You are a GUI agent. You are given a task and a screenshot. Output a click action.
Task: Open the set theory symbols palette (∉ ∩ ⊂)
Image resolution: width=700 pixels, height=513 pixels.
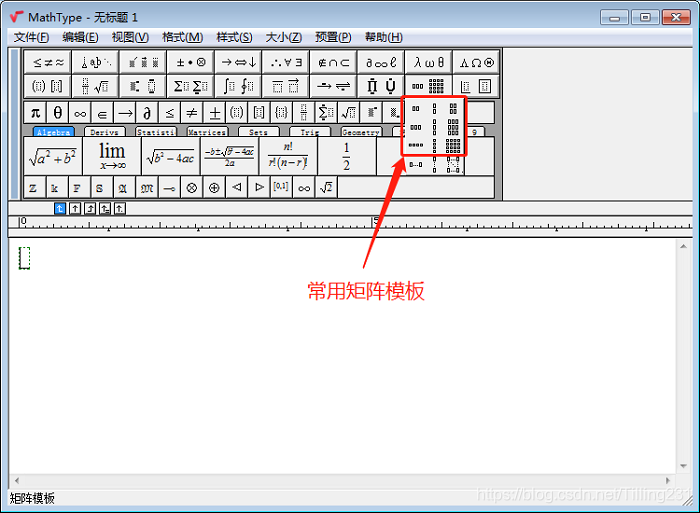coord(333,63)
